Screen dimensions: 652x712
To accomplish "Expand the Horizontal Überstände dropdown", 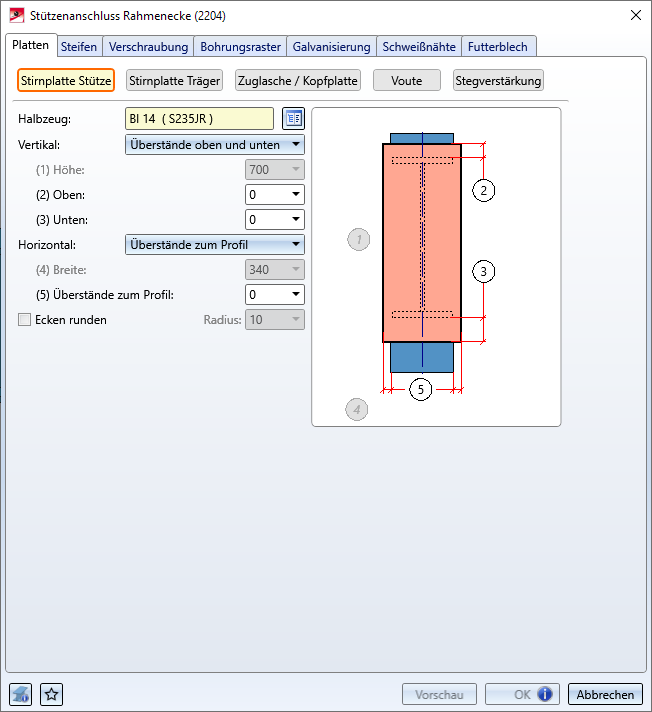I will [215, 244].
